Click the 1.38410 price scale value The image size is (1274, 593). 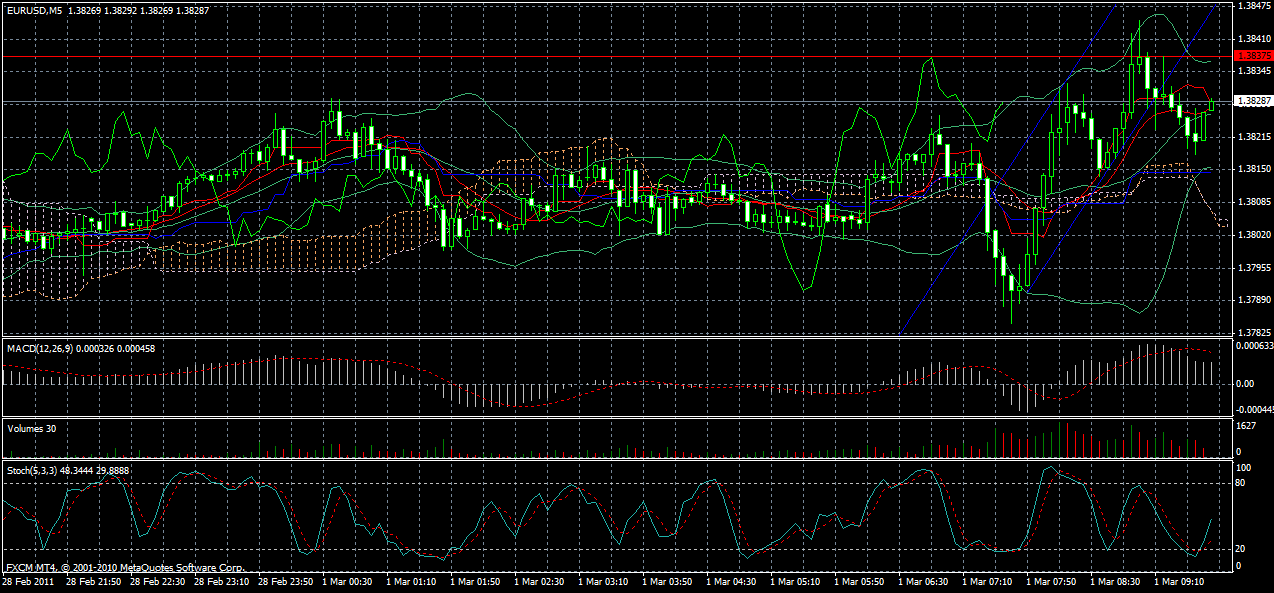pyautogui.click(x=1254, y=39)
